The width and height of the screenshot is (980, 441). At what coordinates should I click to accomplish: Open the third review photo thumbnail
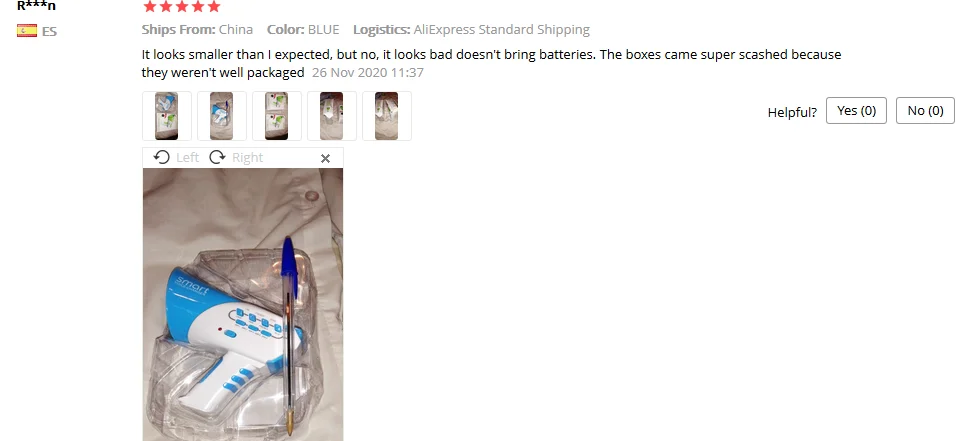point(277,116)
